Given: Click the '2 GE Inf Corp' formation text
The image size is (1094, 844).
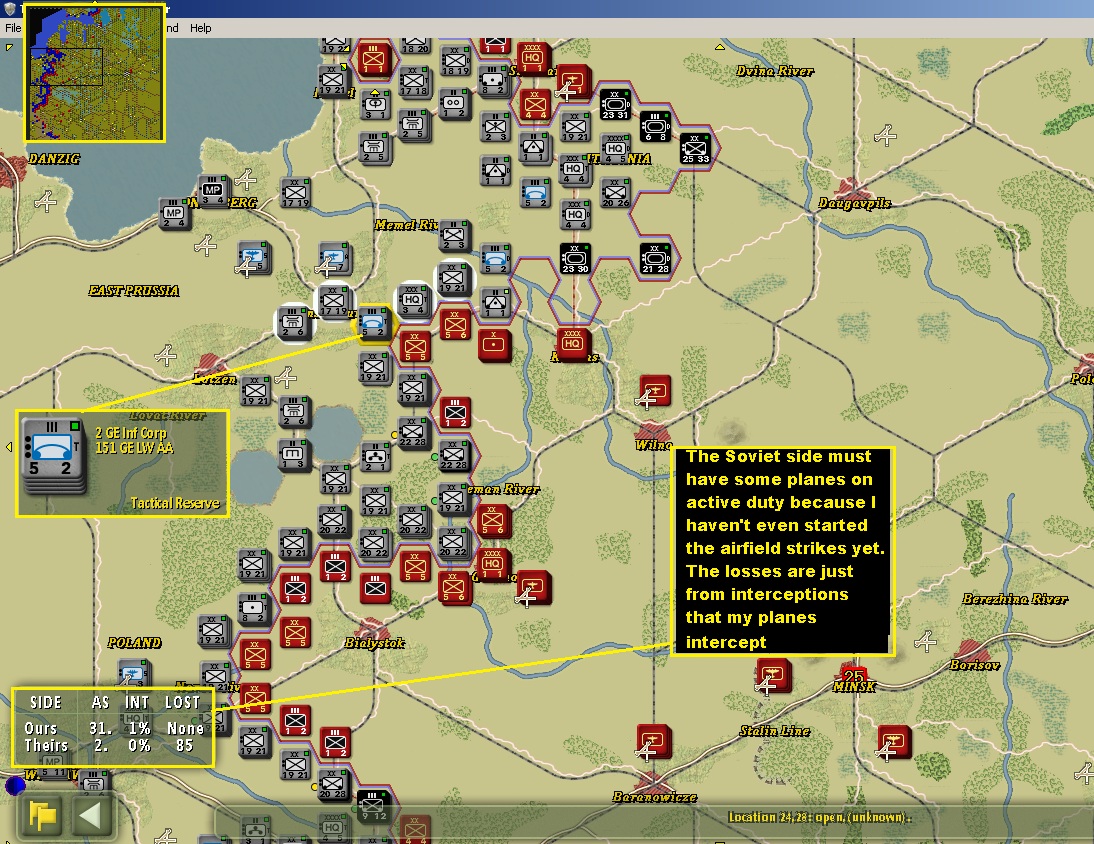Looking at the screenshot, I should pyautogui.click(x=131, y=433).
